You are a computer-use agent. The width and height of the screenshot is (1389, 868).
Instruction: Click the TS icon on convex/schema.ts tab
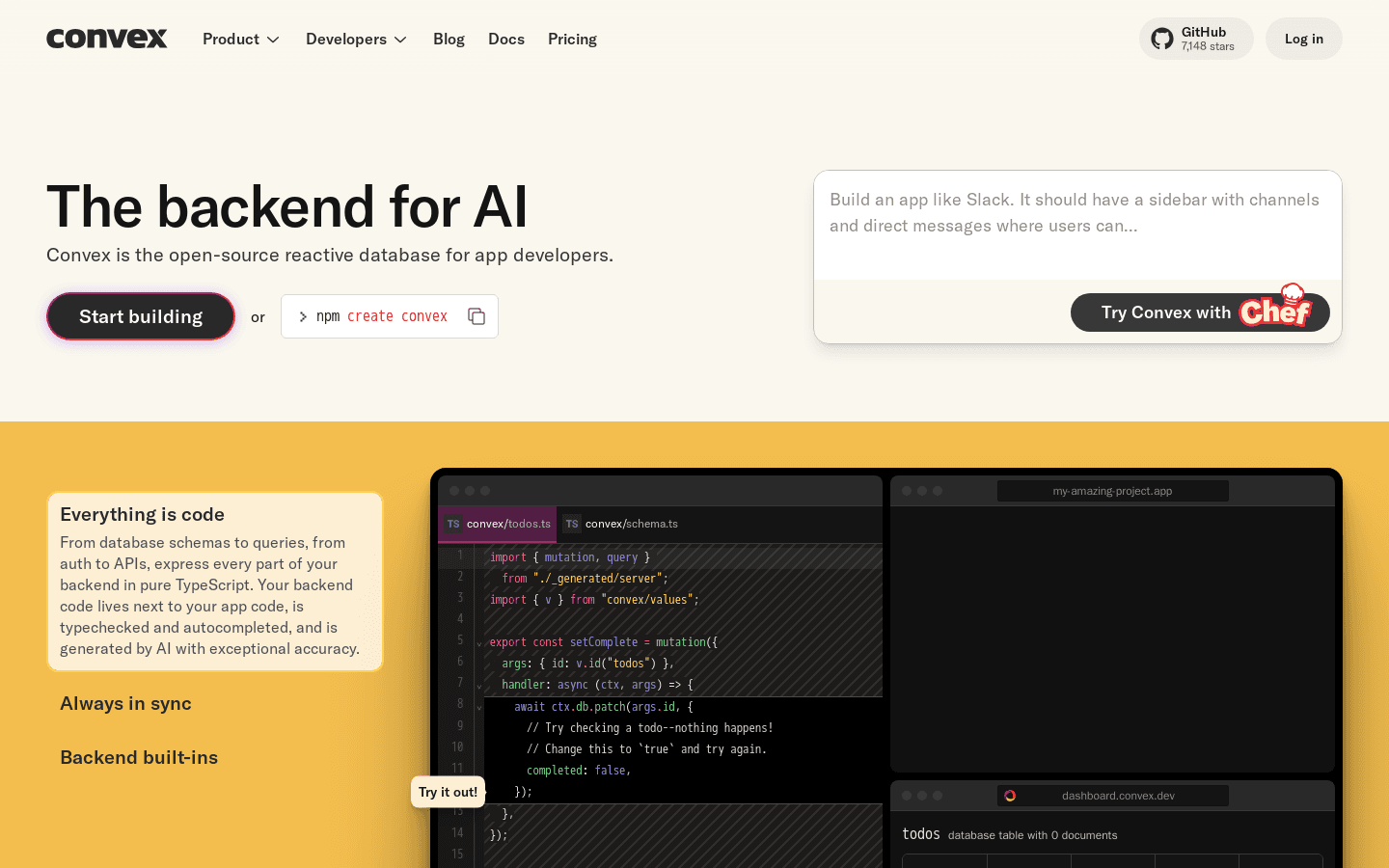572,524
